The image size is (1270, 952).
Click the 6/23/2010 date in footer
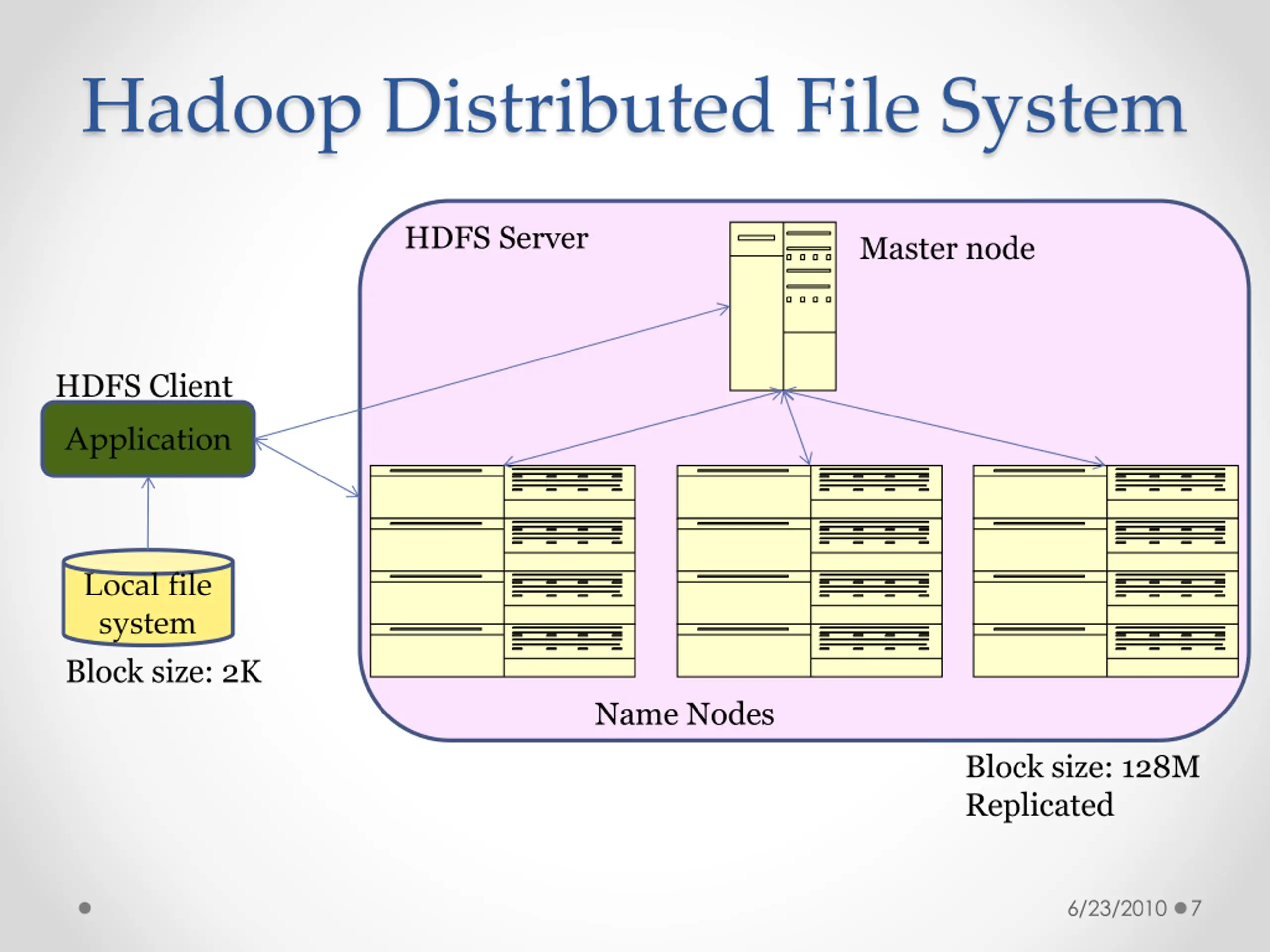1117,908
